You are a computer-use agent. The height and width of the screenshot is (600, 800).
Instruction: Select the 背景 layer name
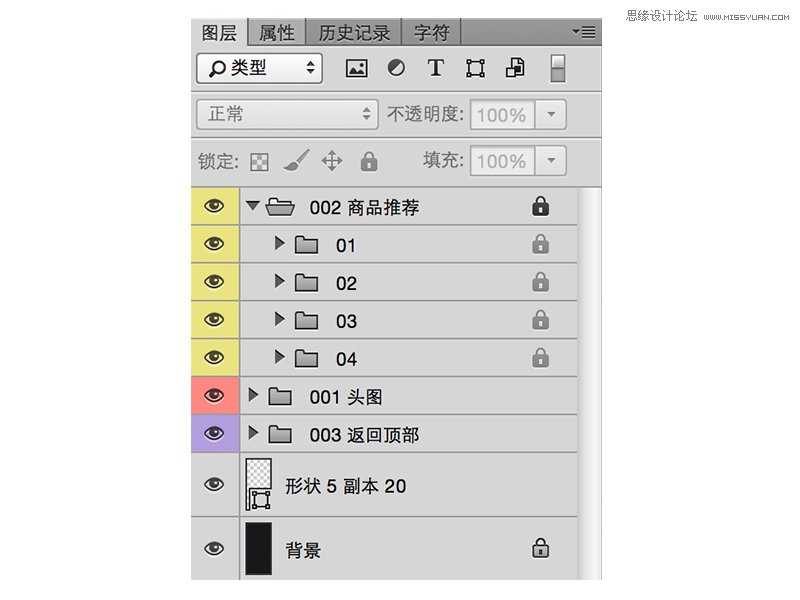[303, 550]
